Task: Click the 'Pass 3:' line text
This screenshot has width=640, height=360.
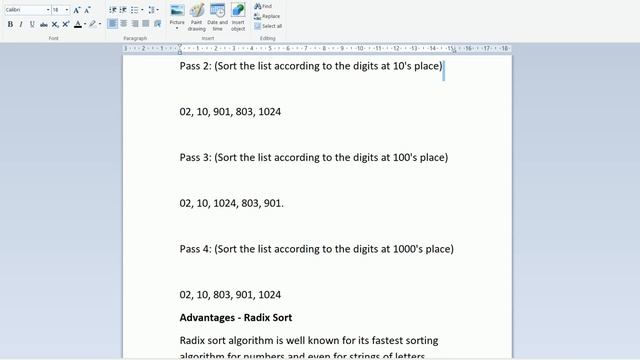Action: 314,158
